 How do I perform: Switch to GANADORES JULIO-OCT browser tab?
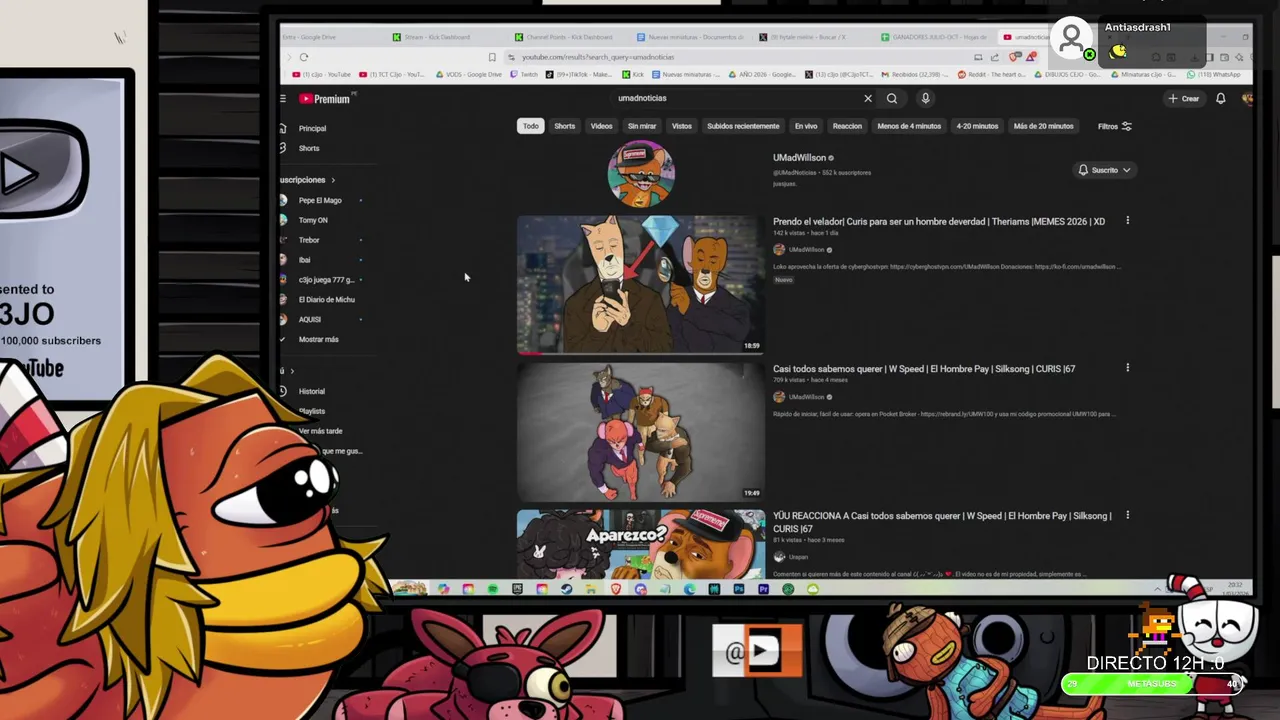pyautogui.click(x=935, y=37)
